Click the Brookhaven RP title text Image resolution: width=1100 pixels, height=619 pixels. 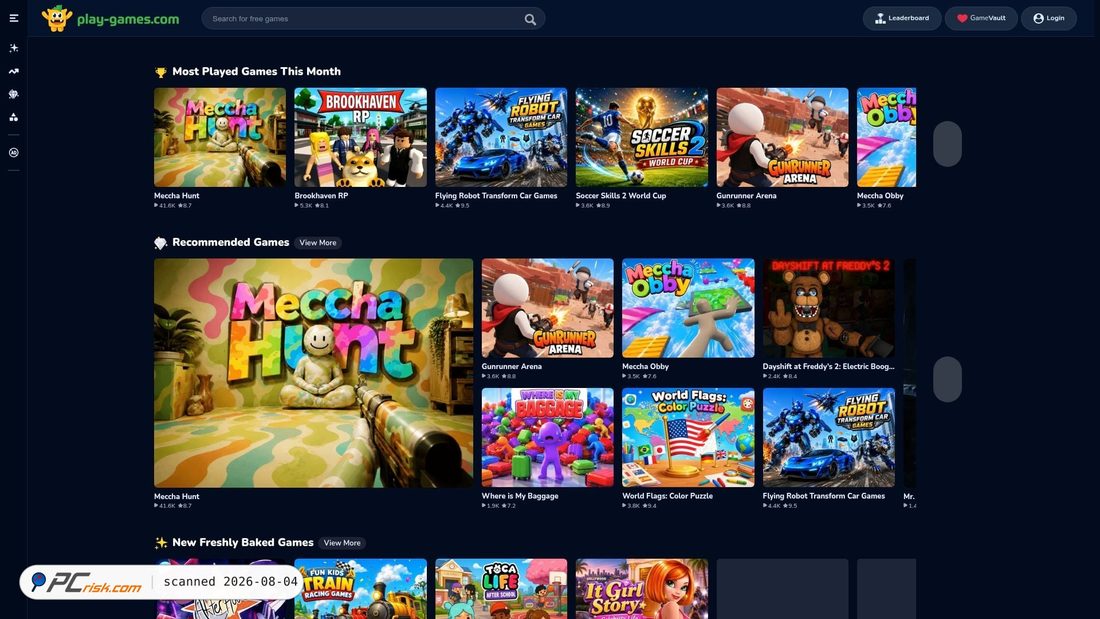321,196
